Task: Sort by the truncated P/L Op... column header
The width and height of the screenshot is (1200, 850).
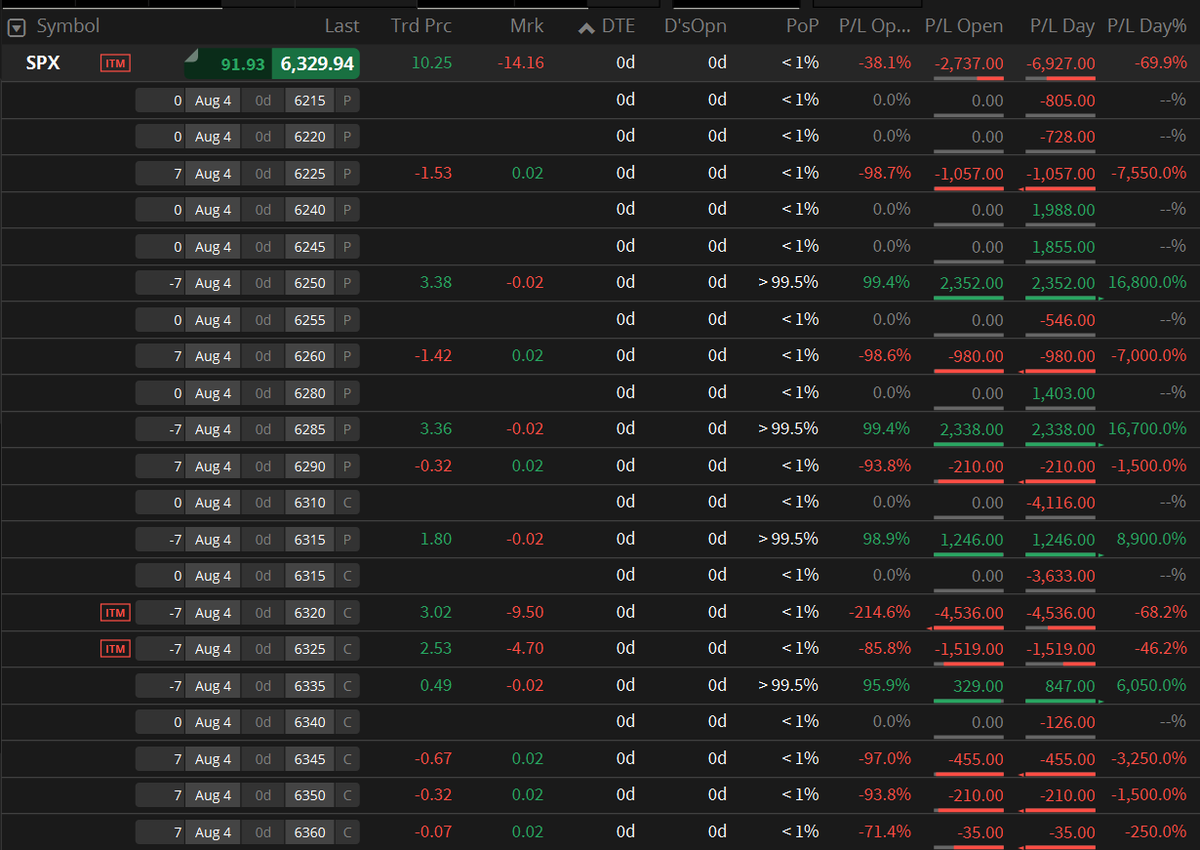Action: [x=875, y=27]
